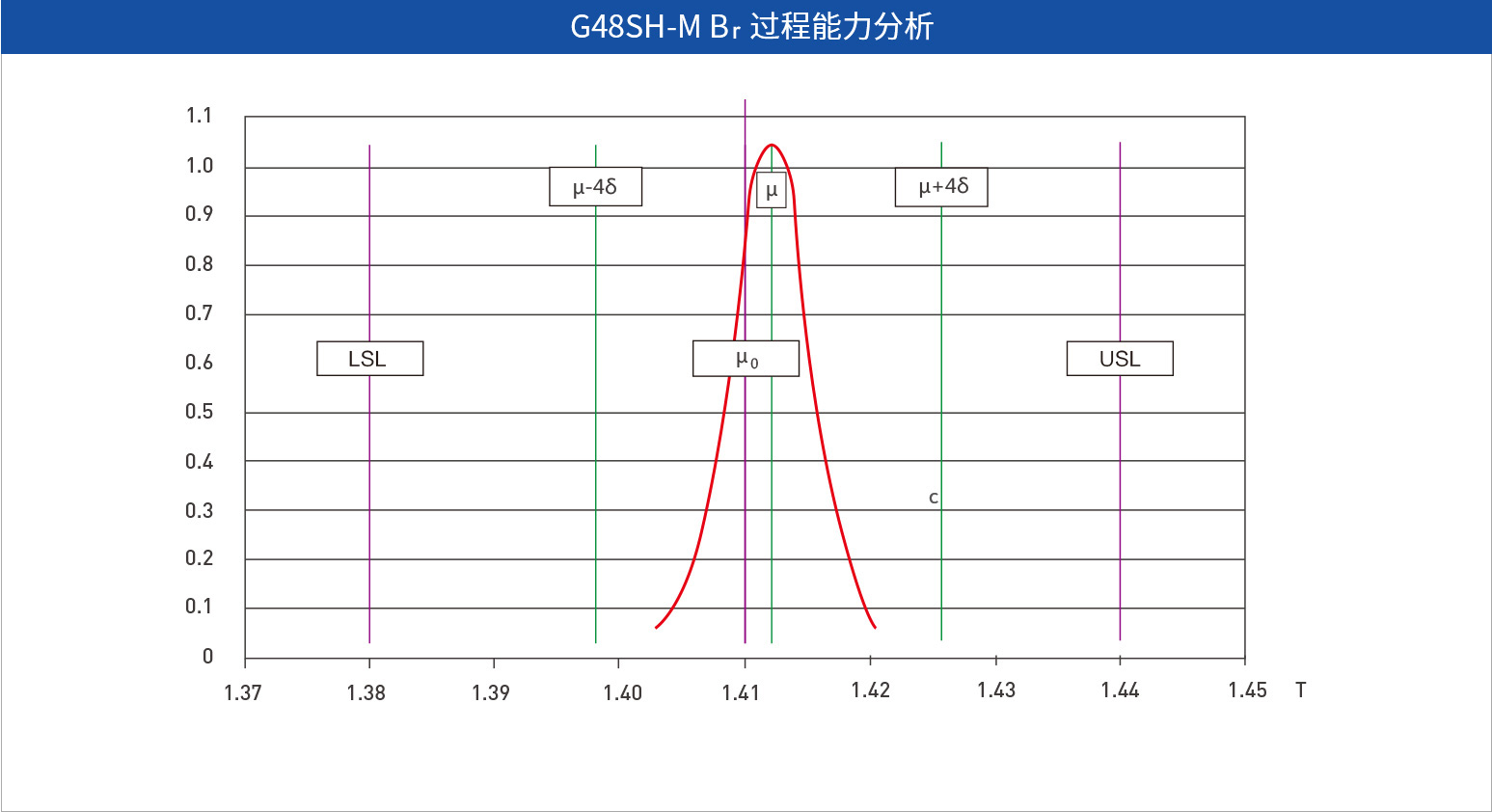Select the 1.1 y-axis tick label
1492x812 pixels.
(199, 116)
